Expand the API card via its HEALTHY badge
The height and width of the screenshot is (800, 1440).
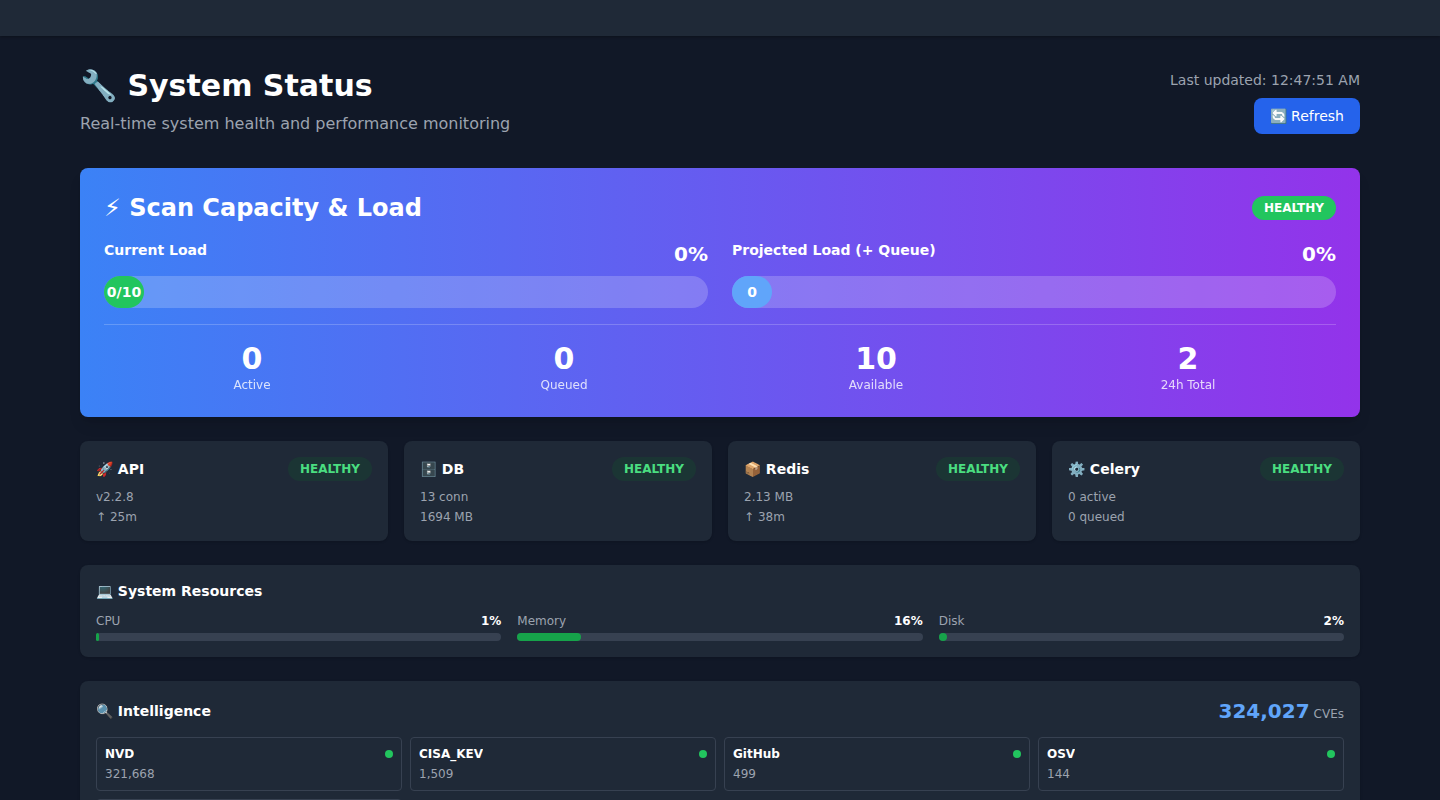(330, 468)
